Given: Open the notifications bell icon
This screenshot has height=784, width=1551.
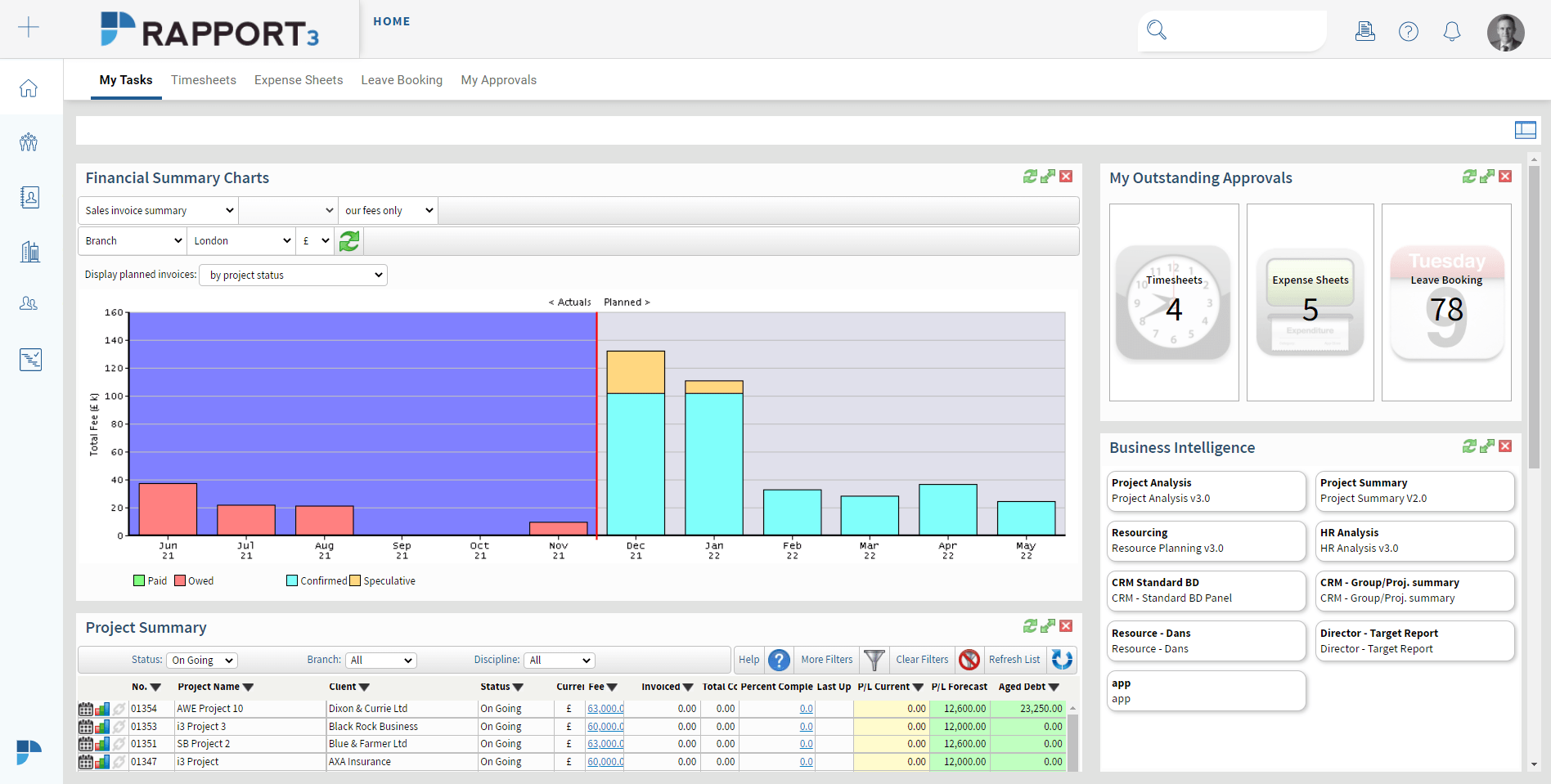Looking at the screenshot, I should click(1451, 31).
